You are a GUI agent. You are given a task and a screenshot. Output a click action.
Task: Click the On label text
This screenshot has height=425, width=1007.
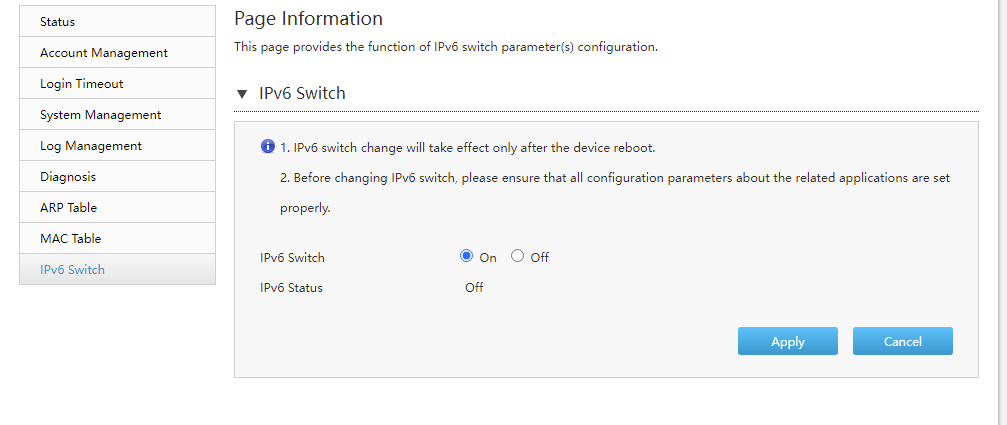coord(488,257)
